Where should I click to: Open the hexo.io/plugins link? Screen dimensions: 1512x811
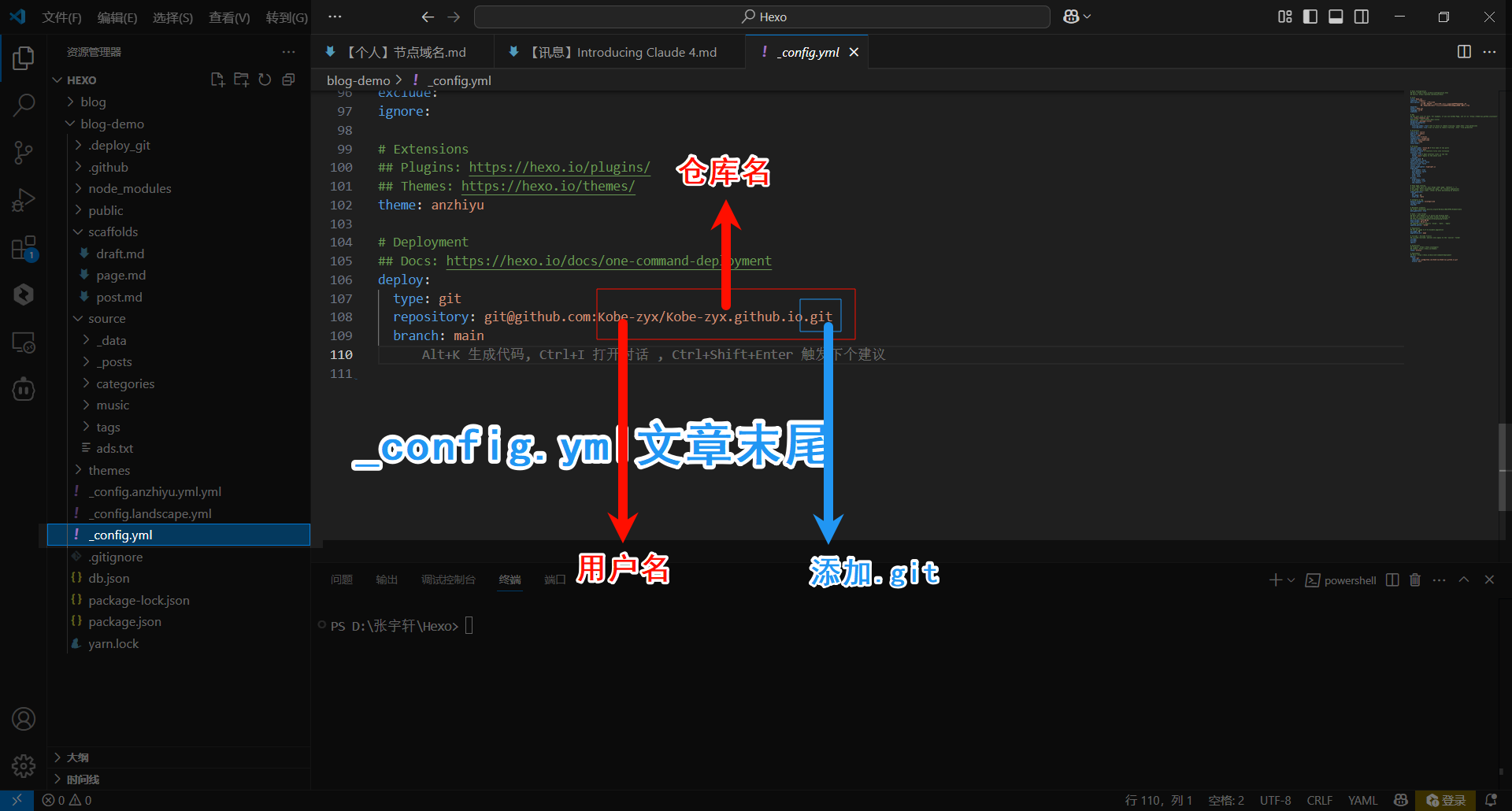pos(559,167)
